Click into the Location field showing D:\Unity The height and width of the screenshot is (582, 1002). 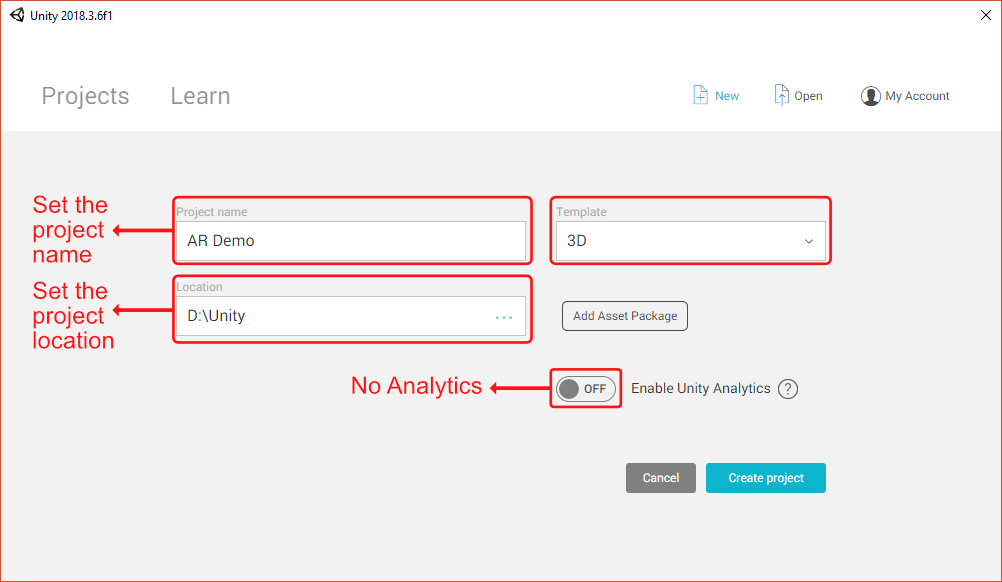330,316
